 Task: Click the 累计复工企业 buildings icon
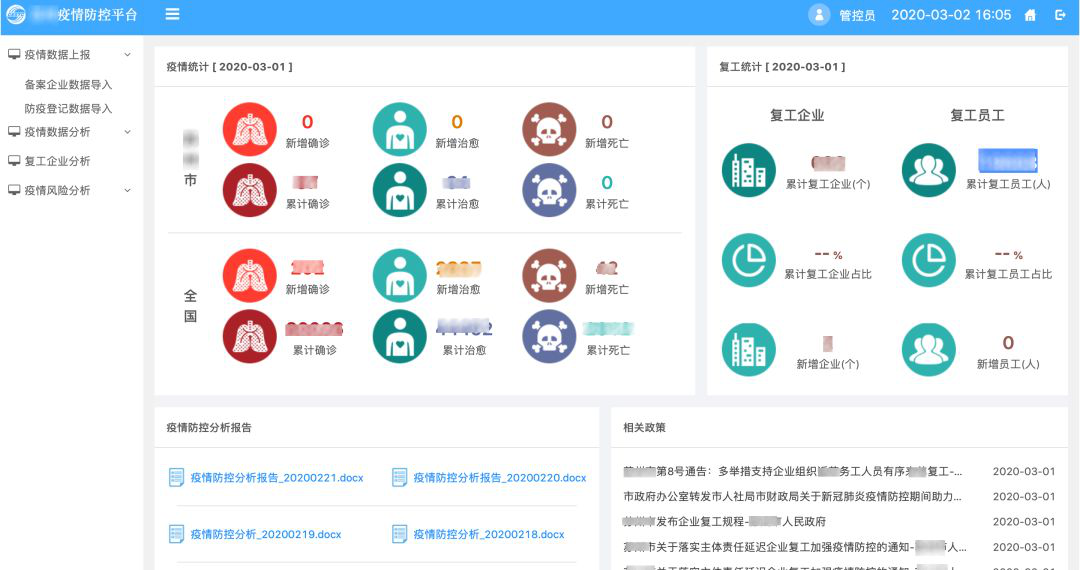[x=749, y=170]
